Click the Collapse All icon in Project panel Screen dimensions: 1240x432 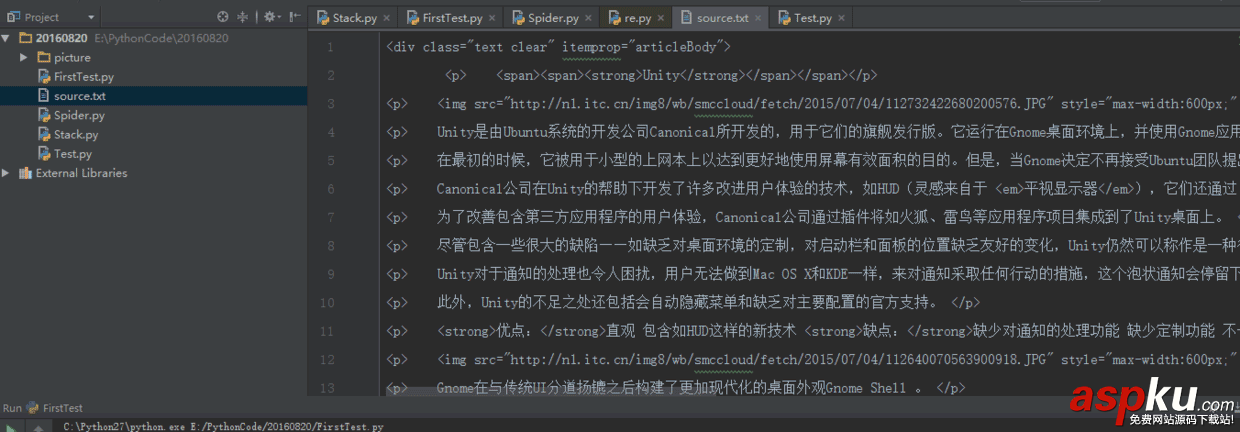244,17
